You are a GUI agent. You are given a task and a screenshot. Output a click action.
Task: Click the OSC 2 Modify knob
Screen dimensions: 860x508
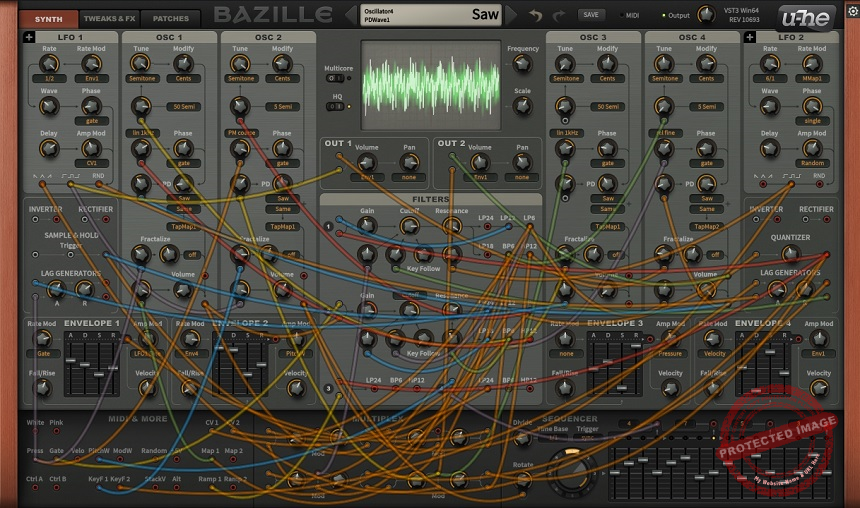pos(282,64)
